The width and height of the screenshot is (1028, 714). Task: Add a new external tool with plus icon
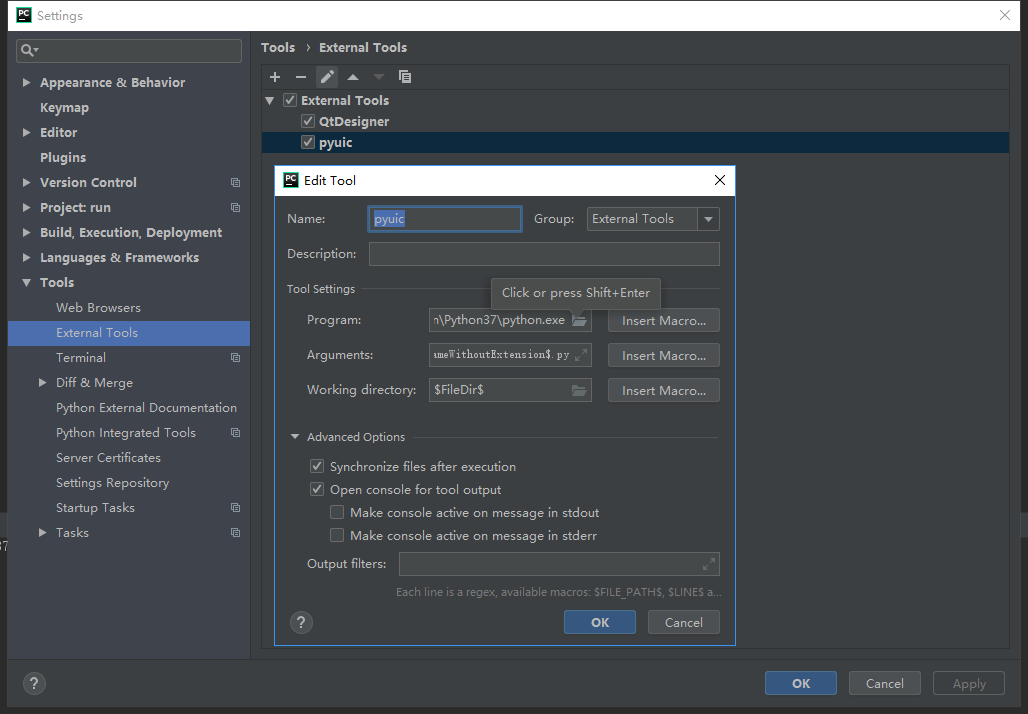(x=275, y=77)
